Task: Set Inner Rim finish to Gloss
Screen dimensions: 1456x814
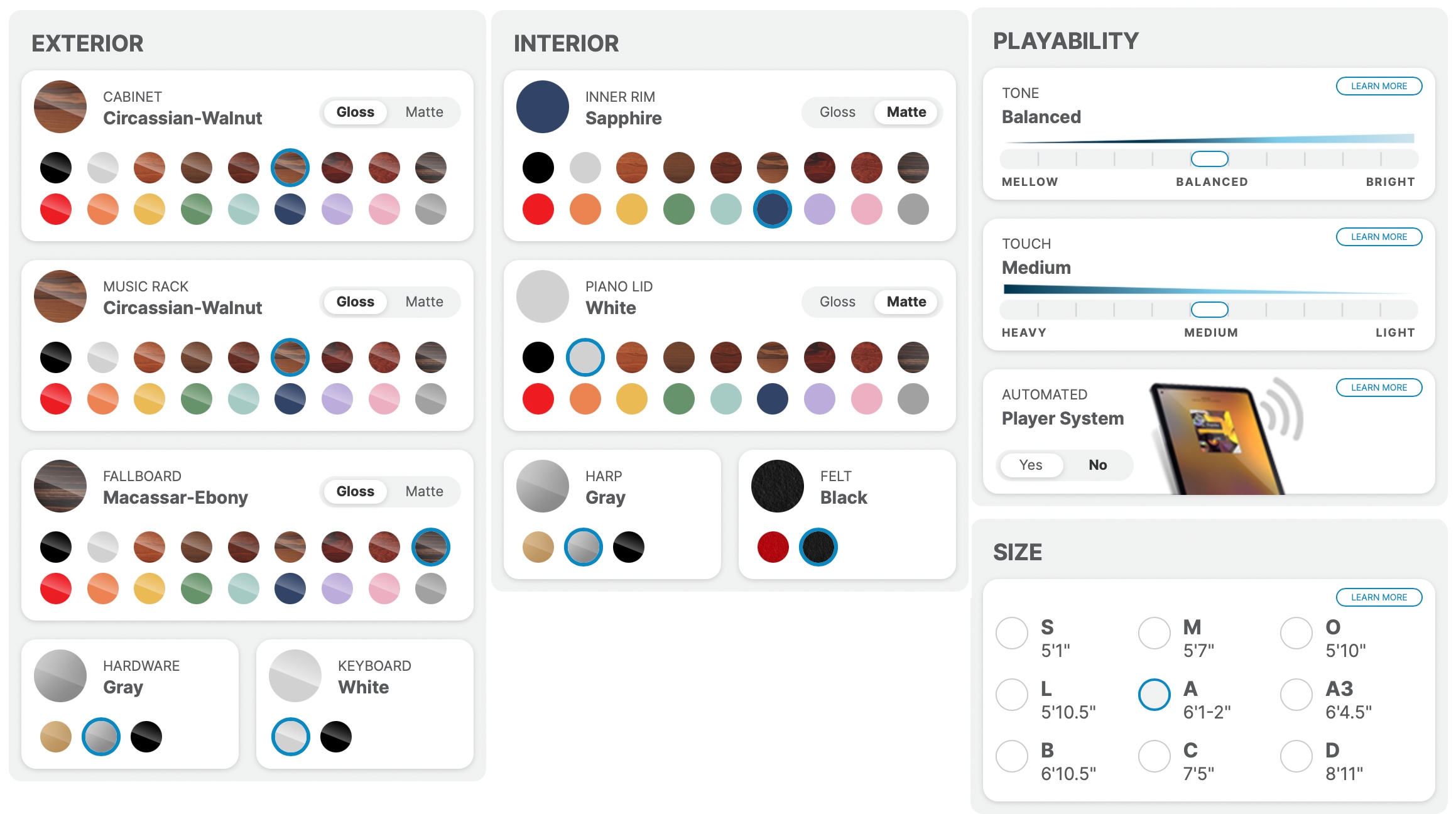Action: click(837, 112)
